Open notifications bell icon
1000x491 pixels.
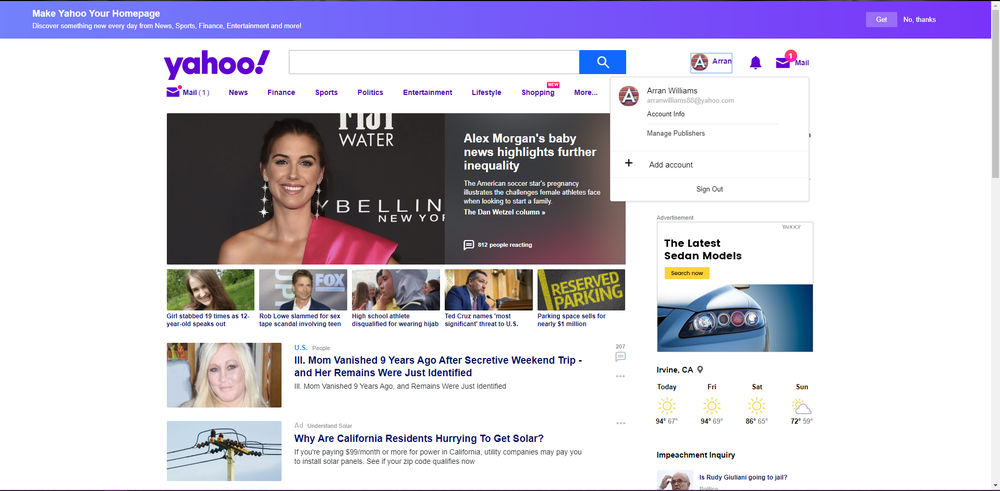pyautogui.click(x=756, y=62)
